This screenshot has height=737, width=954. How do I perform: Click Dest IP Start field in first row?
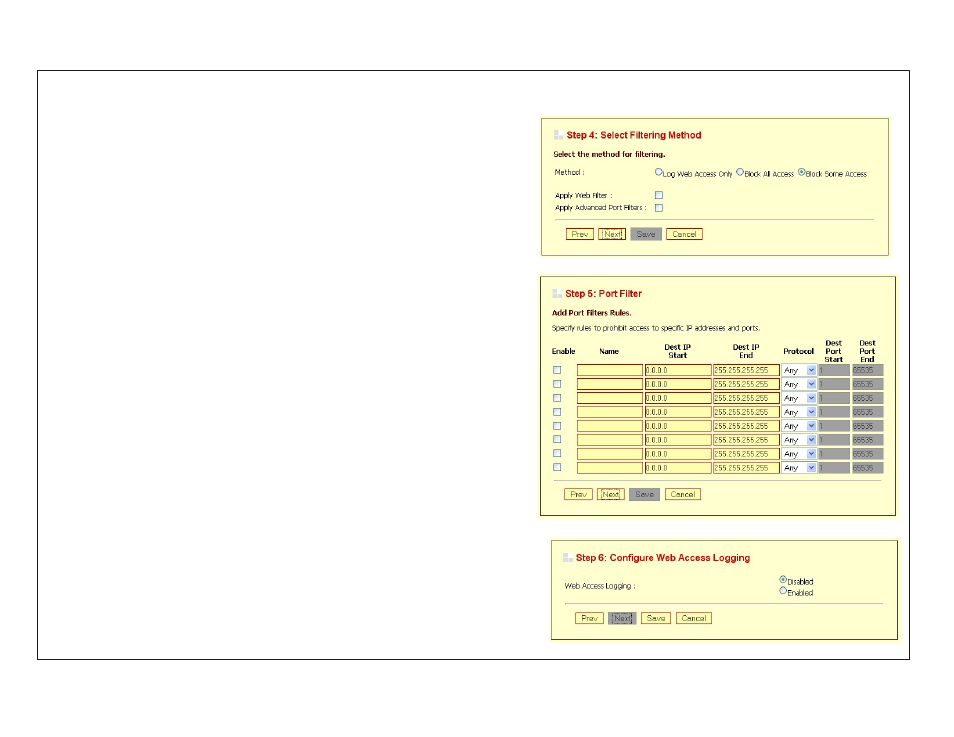tap(678, 370)
